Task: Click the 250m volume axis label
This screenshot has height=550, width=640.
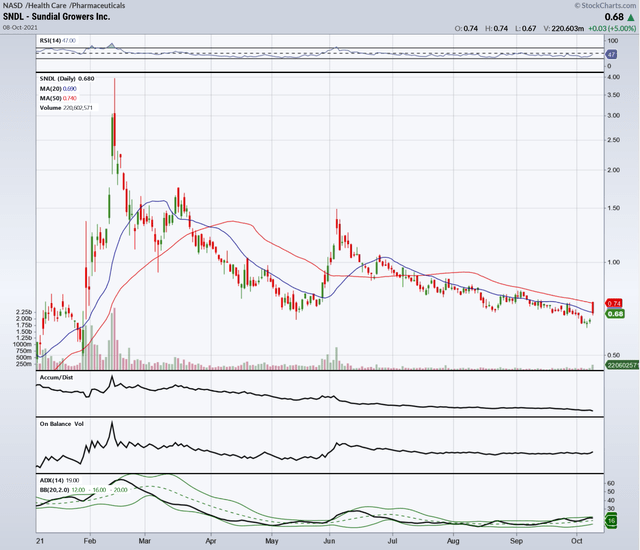Action: [24, 364]
